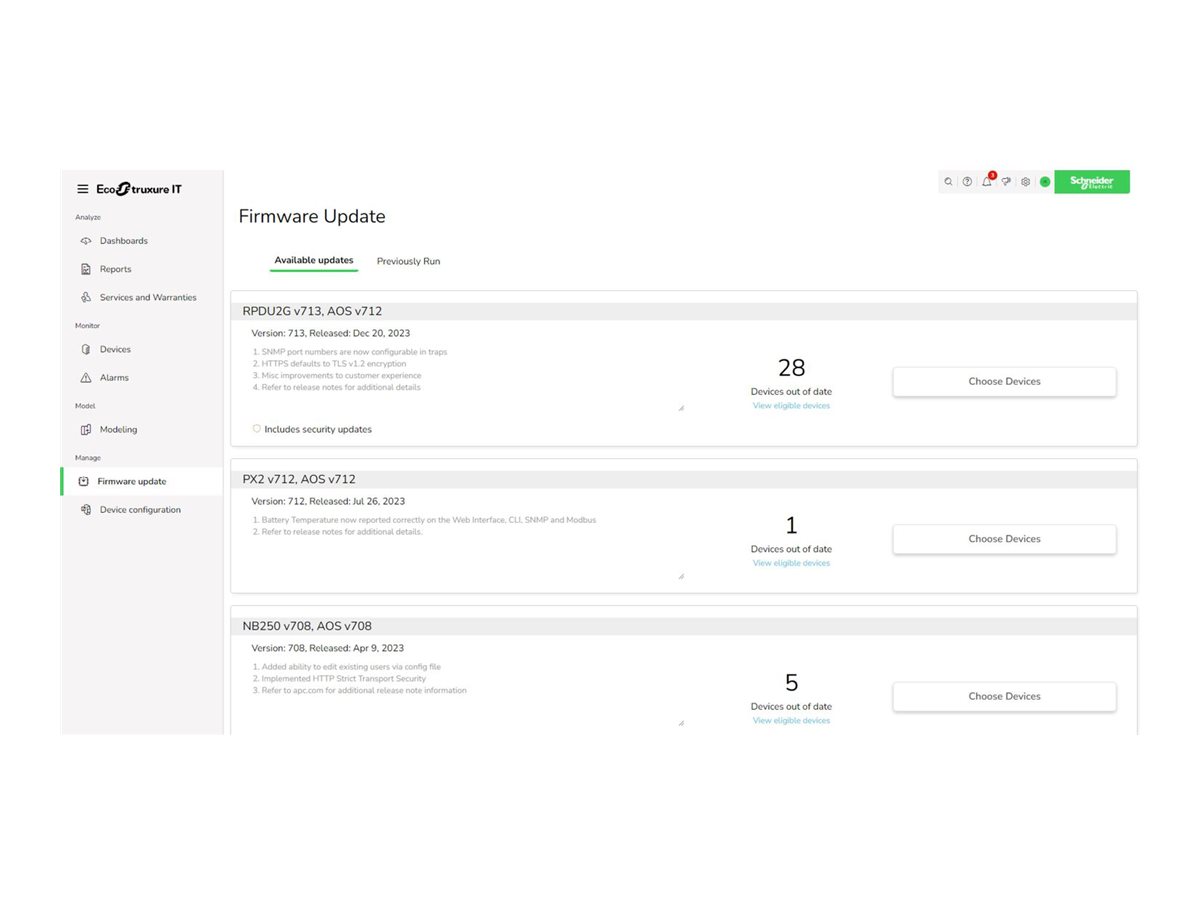Select the Available updates tab
The width and height of the screenshot is (1200, 900).
pyautogui.click(x=314, y=260)
